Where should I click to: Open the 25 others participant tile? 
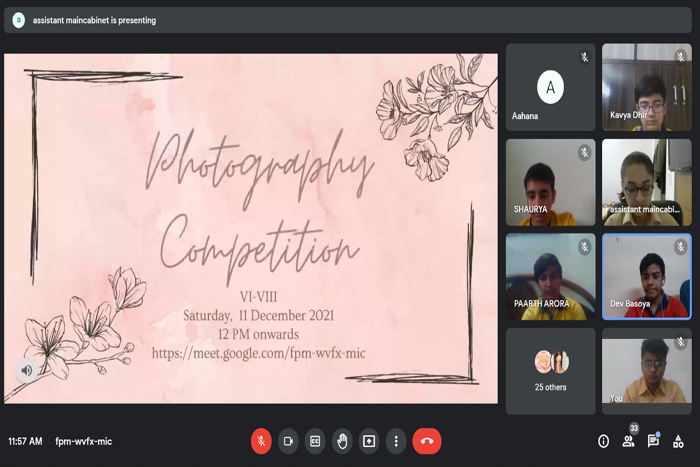coord(550,371)
